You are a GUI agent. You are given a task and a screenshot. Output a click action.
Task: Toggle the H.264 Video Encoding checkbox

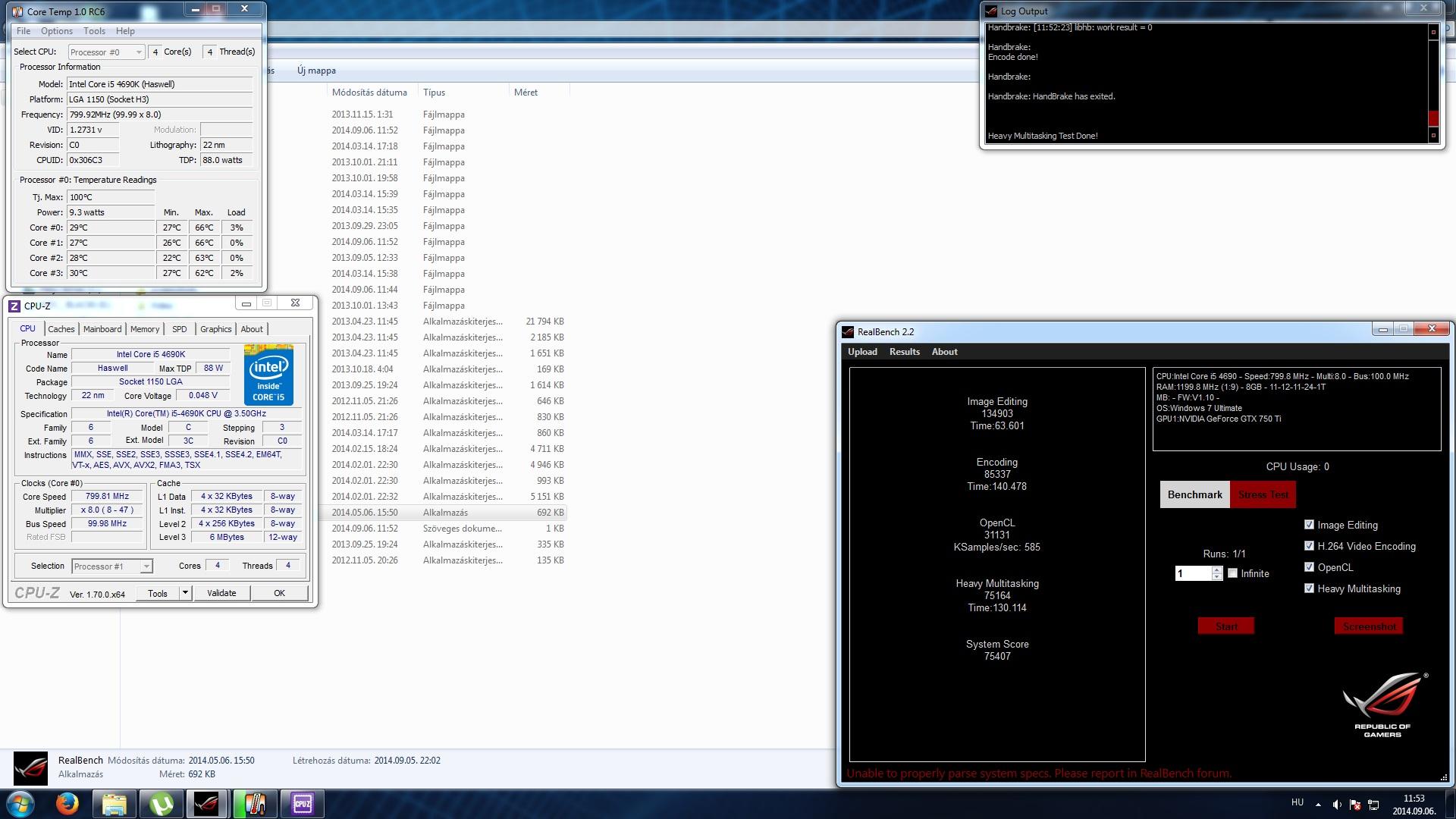coord(1309,546)
